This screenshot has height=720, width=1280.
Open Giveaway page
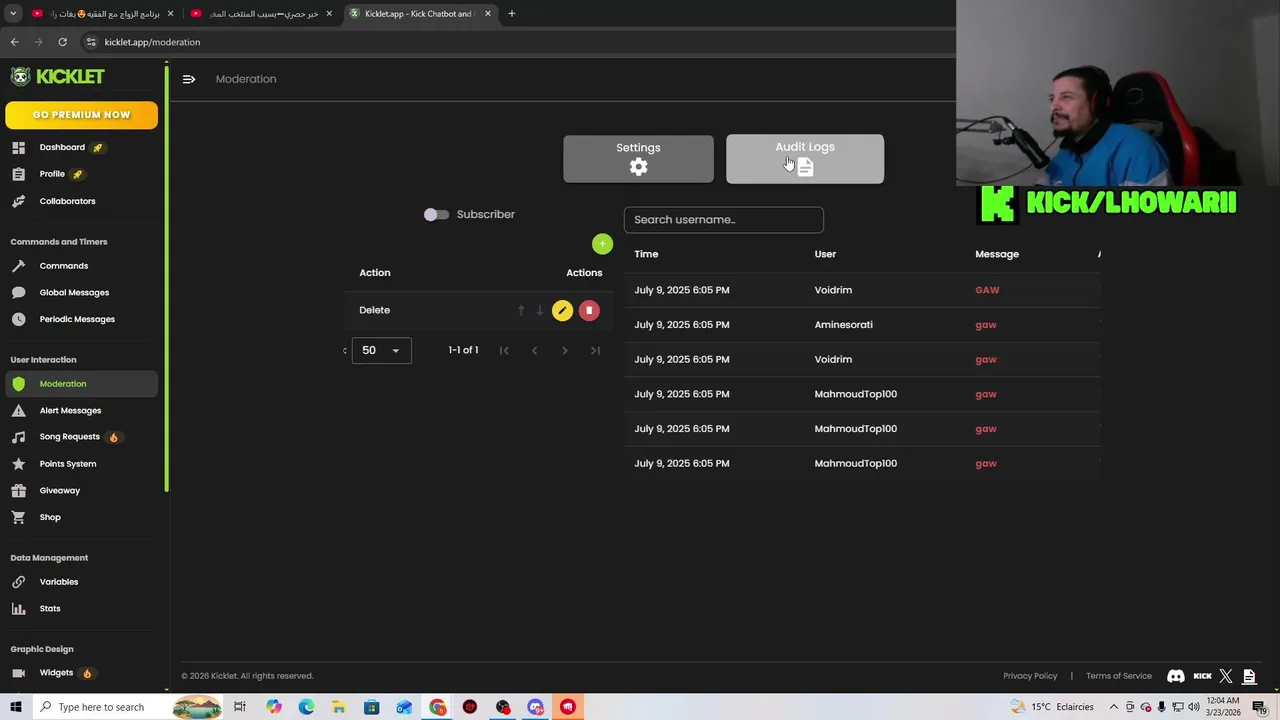(60, 491)
